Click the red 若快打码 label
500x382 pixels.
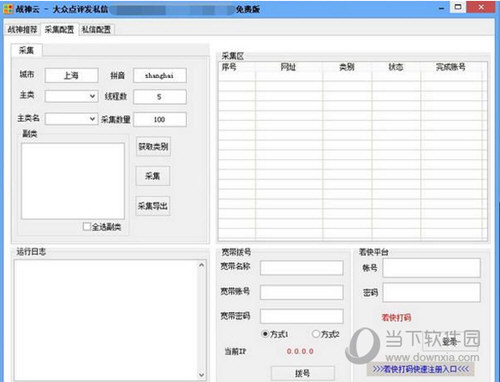396,318
